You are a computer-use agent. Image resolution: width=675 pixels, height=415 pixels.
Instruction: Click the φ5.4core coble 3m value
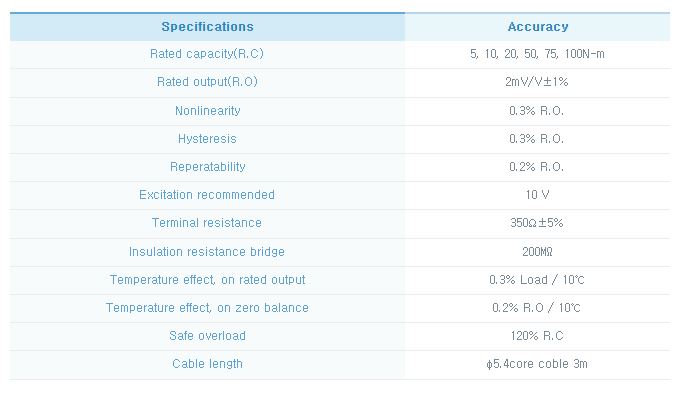point(537,364)
